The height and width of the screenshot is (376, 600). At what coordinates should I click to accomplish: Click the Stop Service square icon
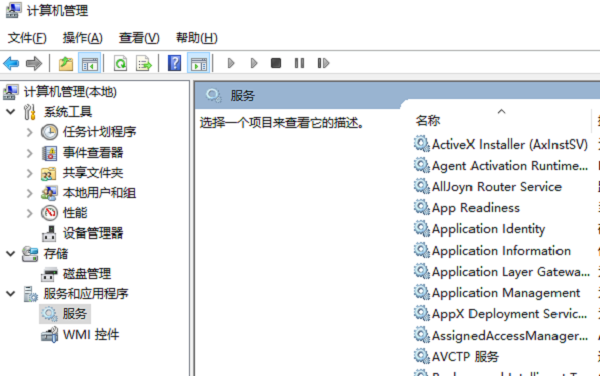[276, 63]
